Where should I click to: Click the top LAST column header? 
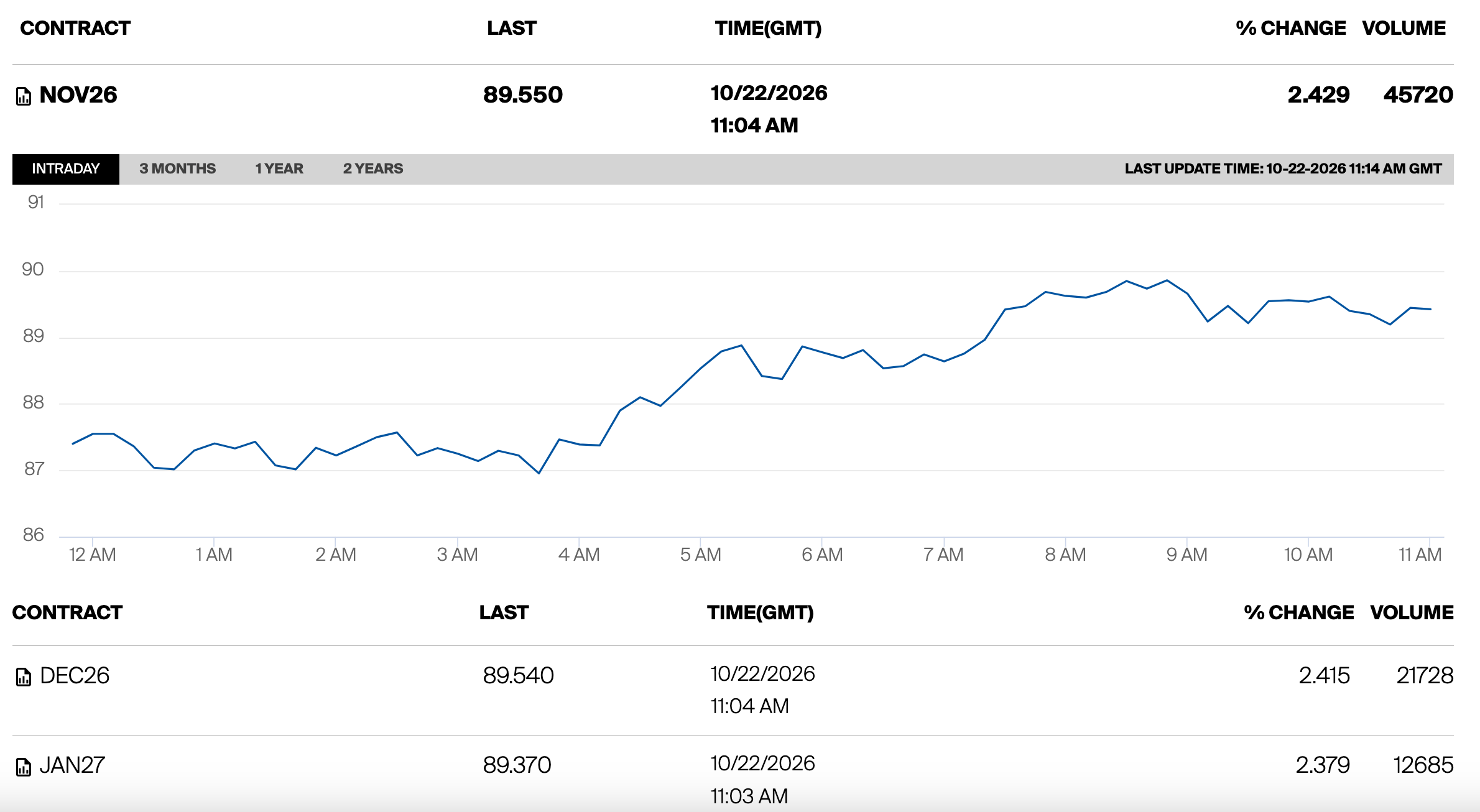pos(512,28)
